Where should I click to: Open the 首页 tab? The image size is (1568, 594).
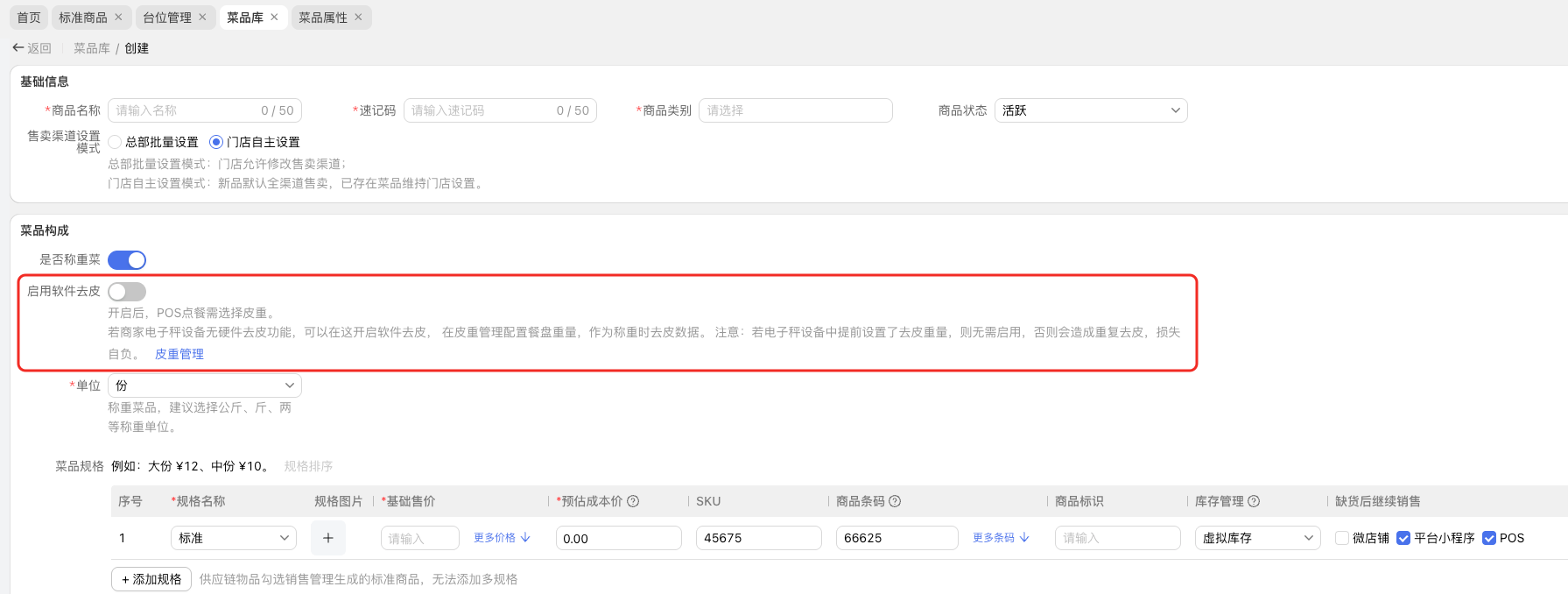point(29,18)
